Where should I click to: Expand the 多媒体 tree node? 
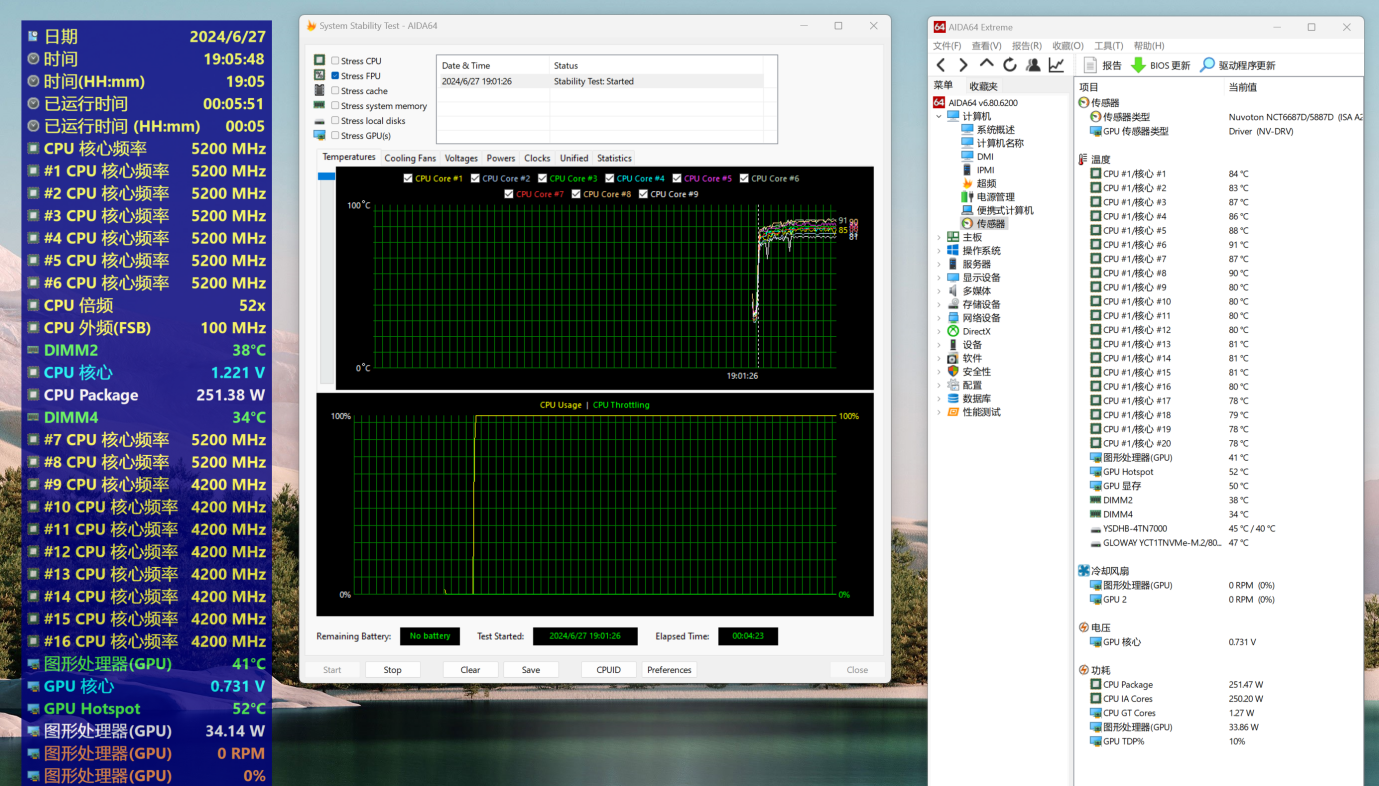[x=939, y=291]
